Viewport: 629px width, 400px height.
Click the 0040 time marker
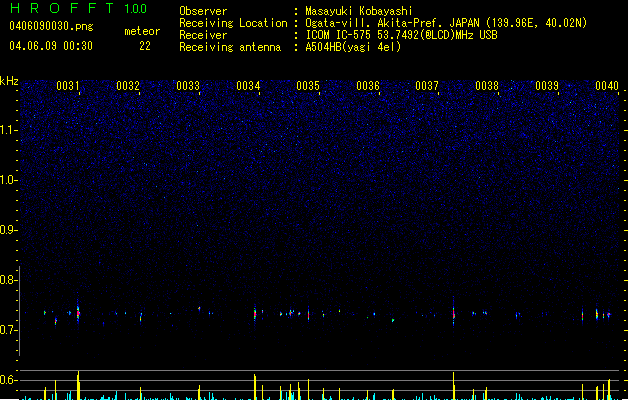[x=607, y=86]
